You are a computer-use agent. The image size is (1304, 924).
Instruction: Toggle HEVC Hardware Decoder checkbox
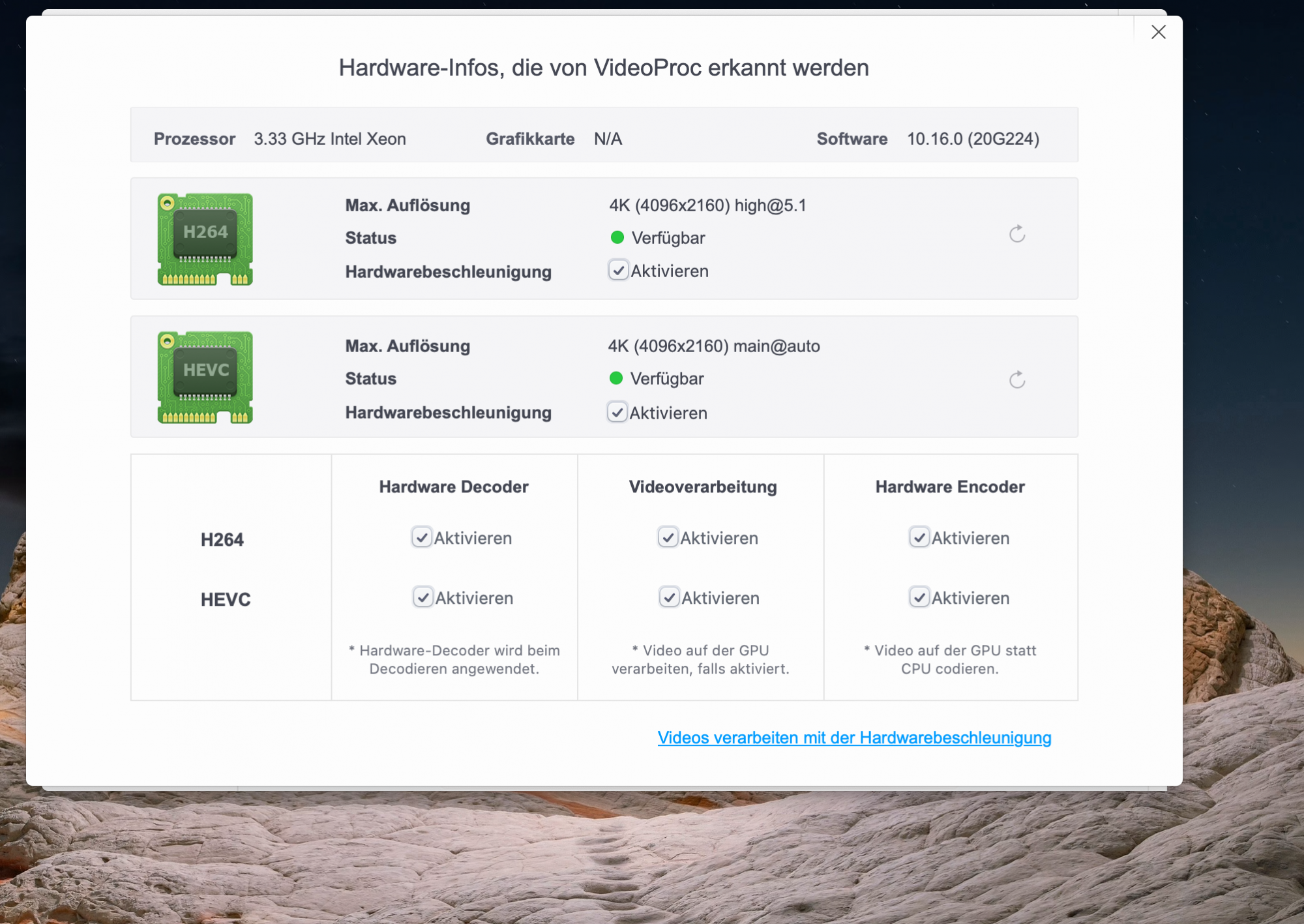click(422, 597)
